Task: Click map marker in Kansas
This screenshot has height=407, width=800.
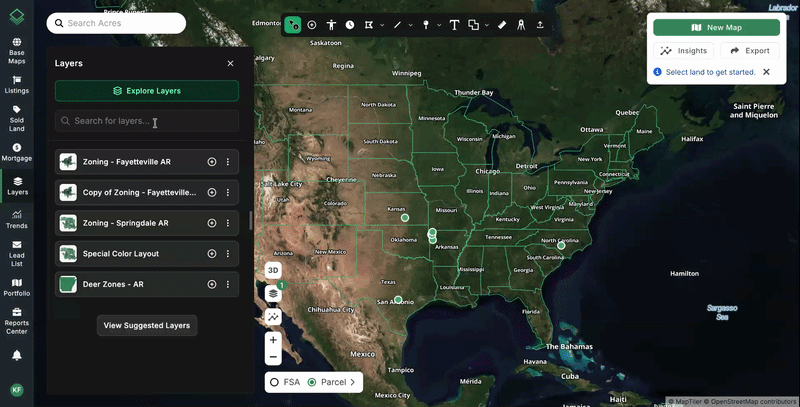Action: click(x=405, y=218)
